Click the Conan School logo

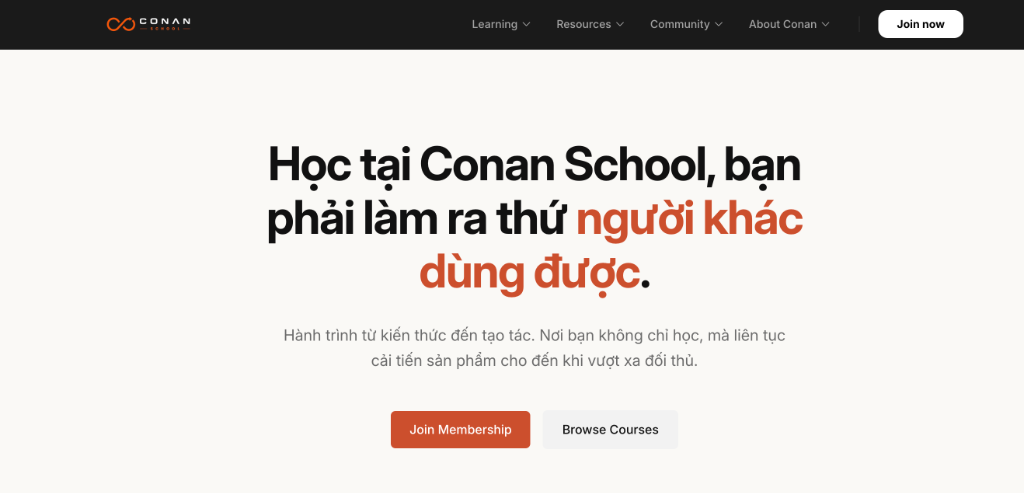[x=148, y=24]
